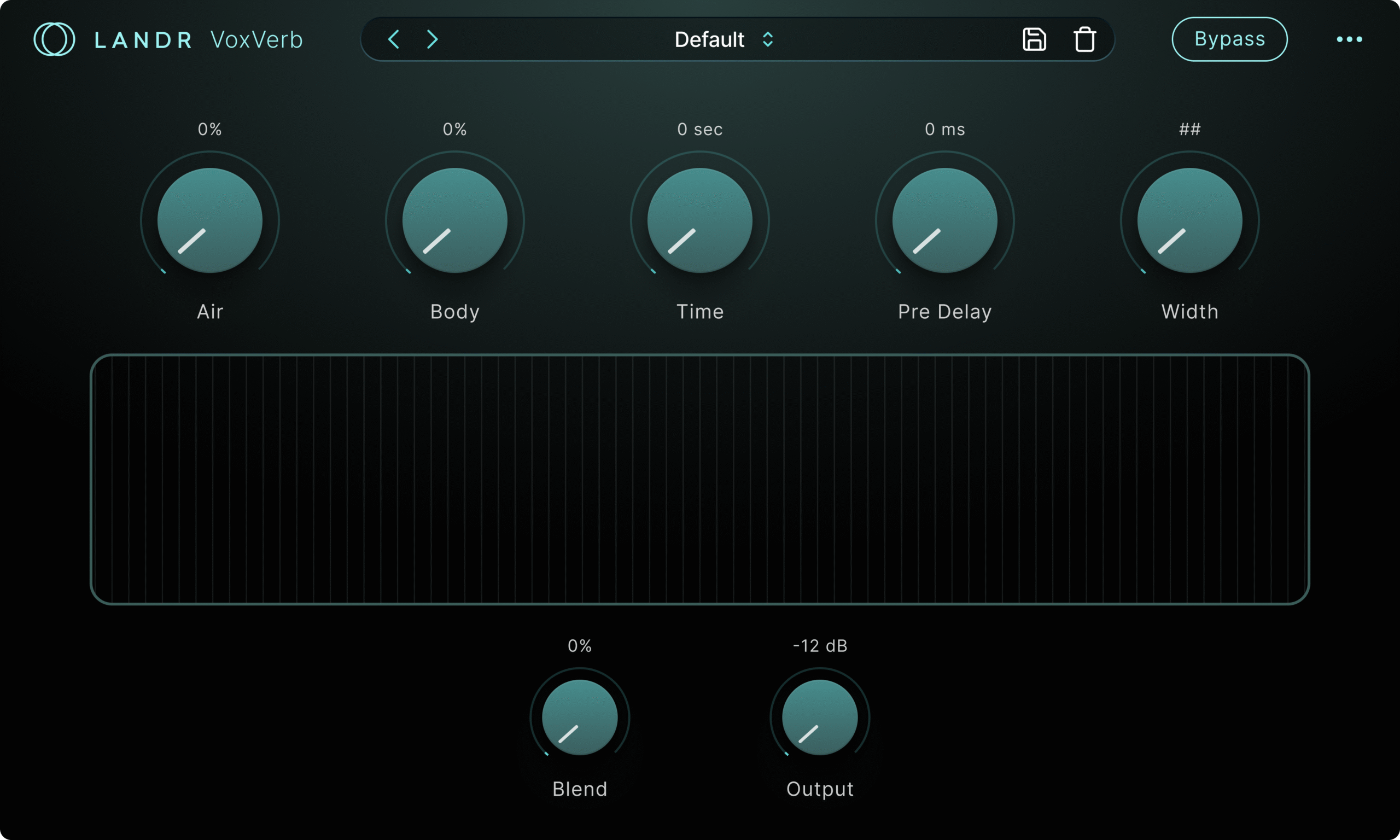The image size is (1400, 840).
Task: Click the -12 dB output value
Action: click(x=819, y=646)
